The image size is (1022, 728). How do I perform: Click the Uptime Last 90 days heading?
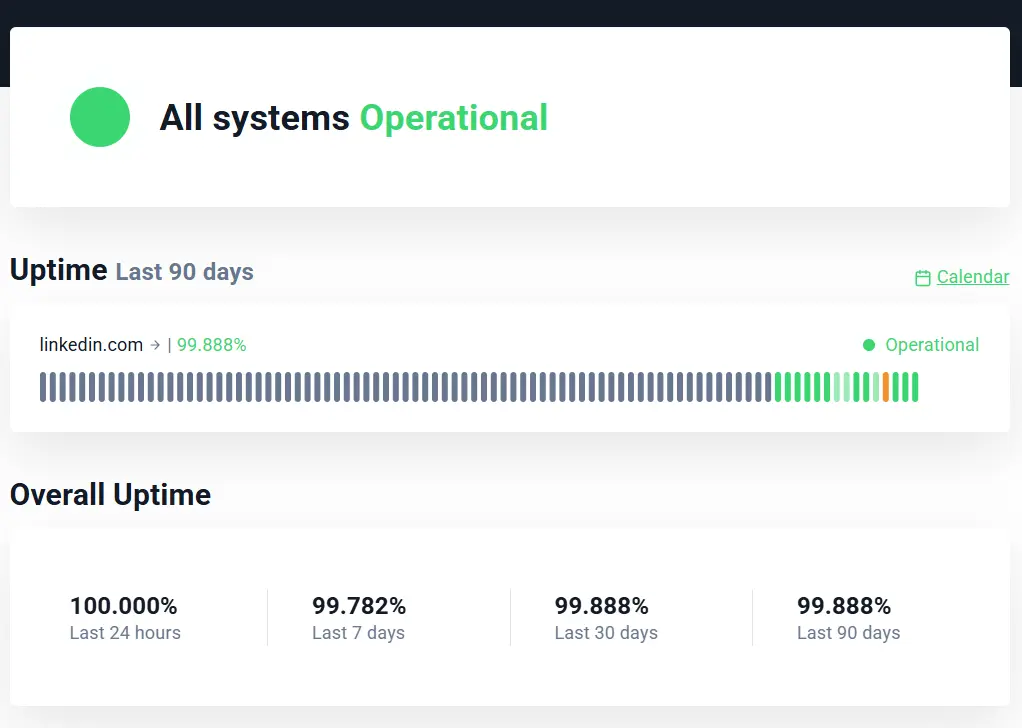tap(132, 270)
